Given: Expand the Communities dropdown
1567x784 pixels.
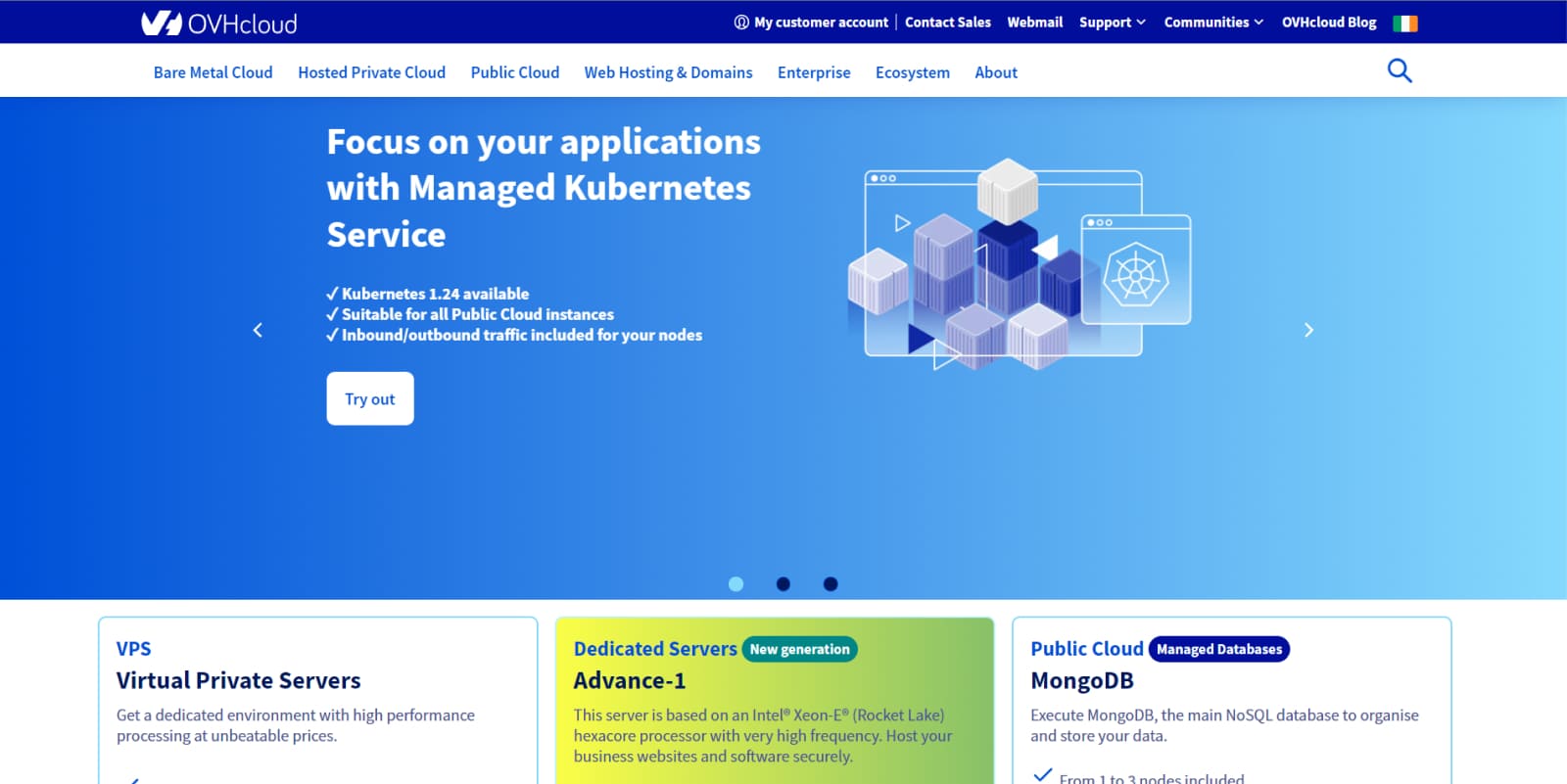Looking at the screenshot, I should pyautogui.click(x=1213, y=23).
